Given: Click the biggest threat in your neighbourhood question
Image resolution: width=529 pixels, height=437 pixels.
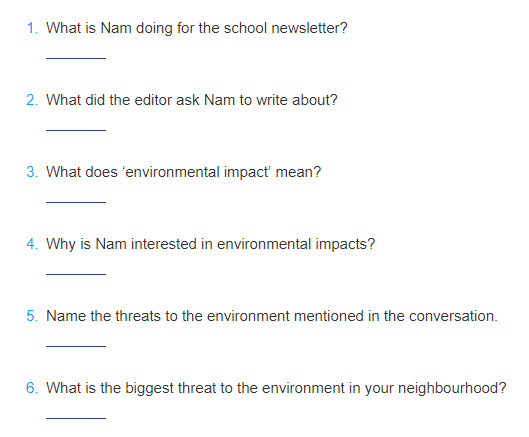Looking at the screenshot, I should click(x=276, y=388).
